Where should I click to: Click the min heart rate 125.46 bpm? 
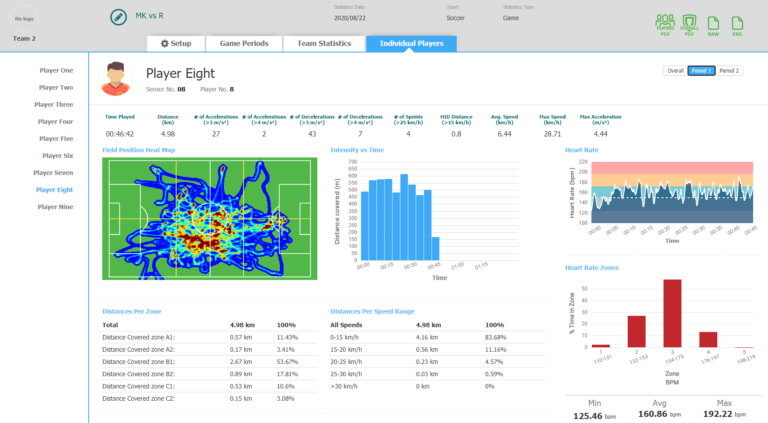[x=594, y=416]
